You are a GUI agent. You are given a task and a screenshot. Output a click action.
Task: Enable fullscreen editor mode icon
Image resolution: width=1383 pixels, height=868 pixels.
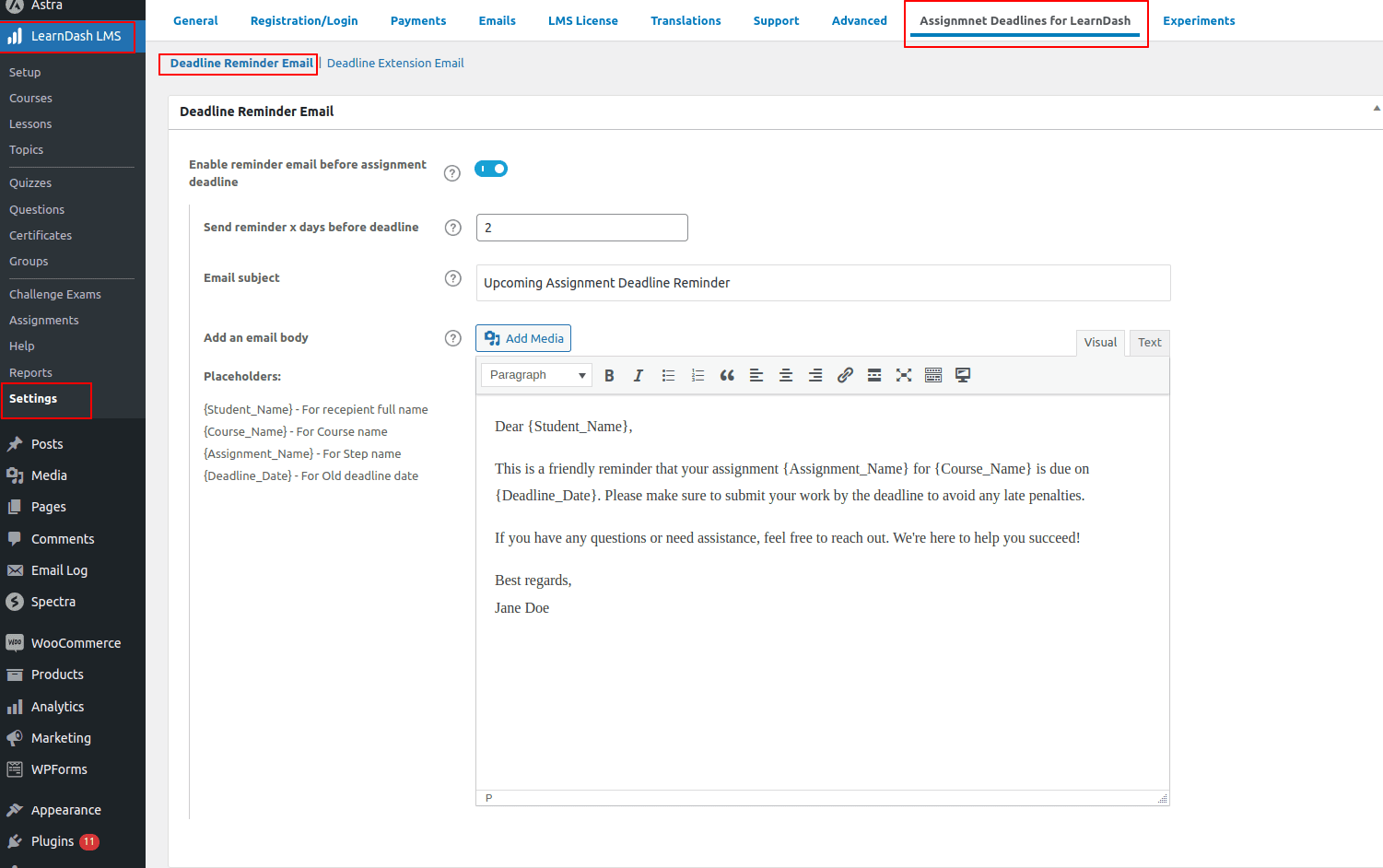click(904, 375)
